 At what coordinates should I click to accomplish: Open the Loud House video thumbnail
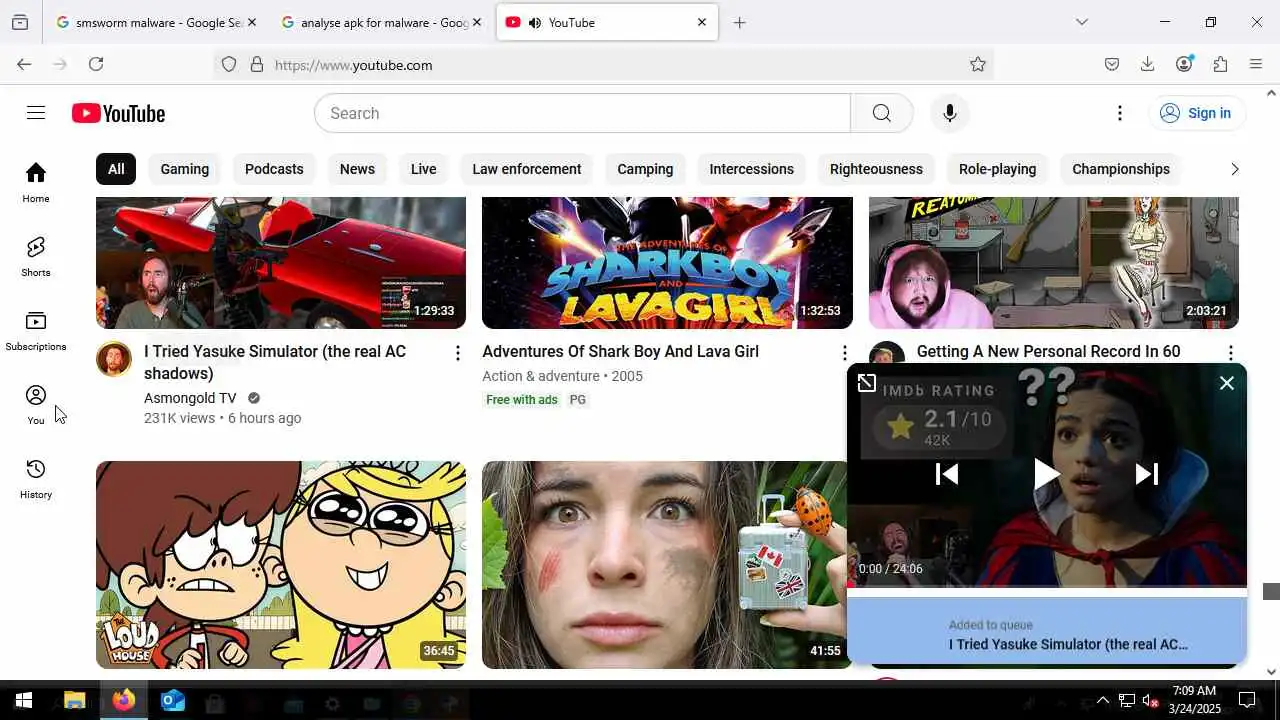281,565
